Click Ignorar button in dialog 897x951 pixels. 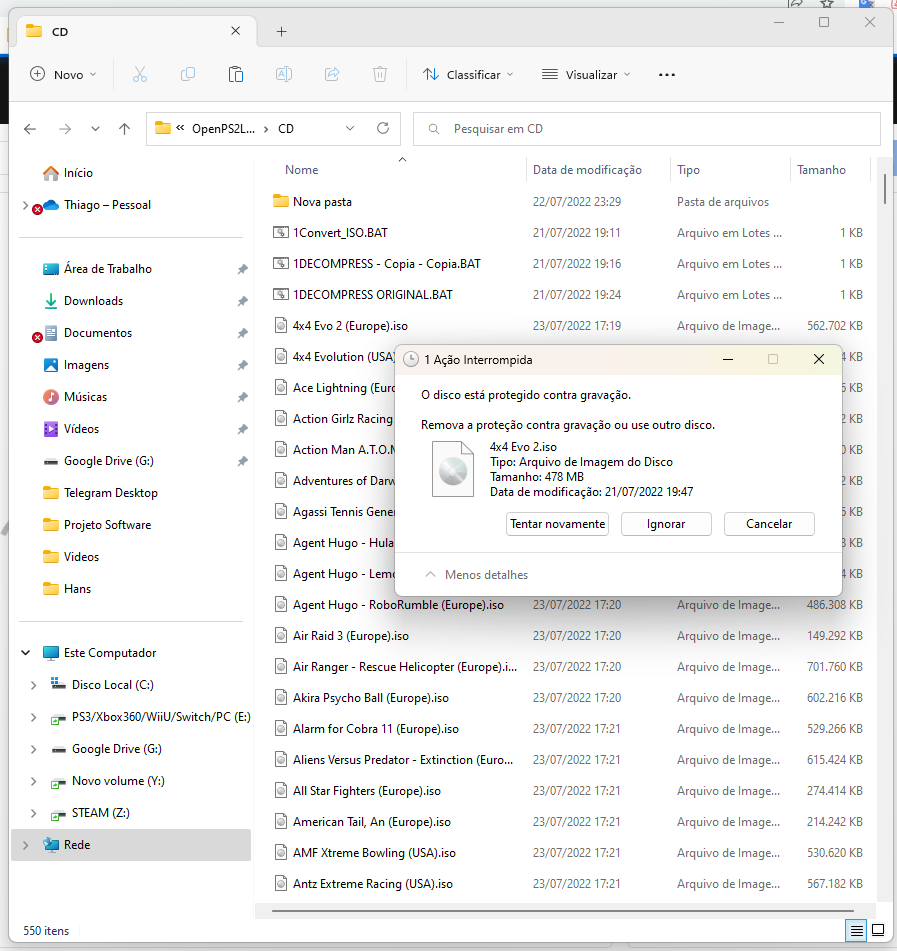pyautogui.click(x=666, y=524)
